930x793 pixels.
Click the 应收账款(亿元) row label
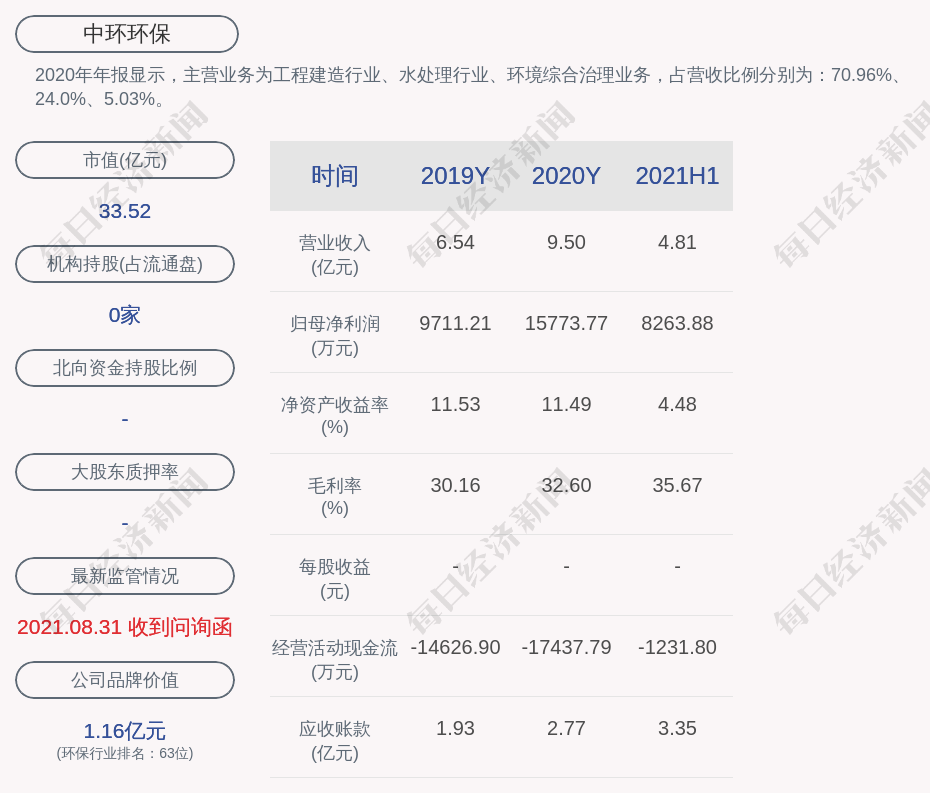tap(335, 741)
